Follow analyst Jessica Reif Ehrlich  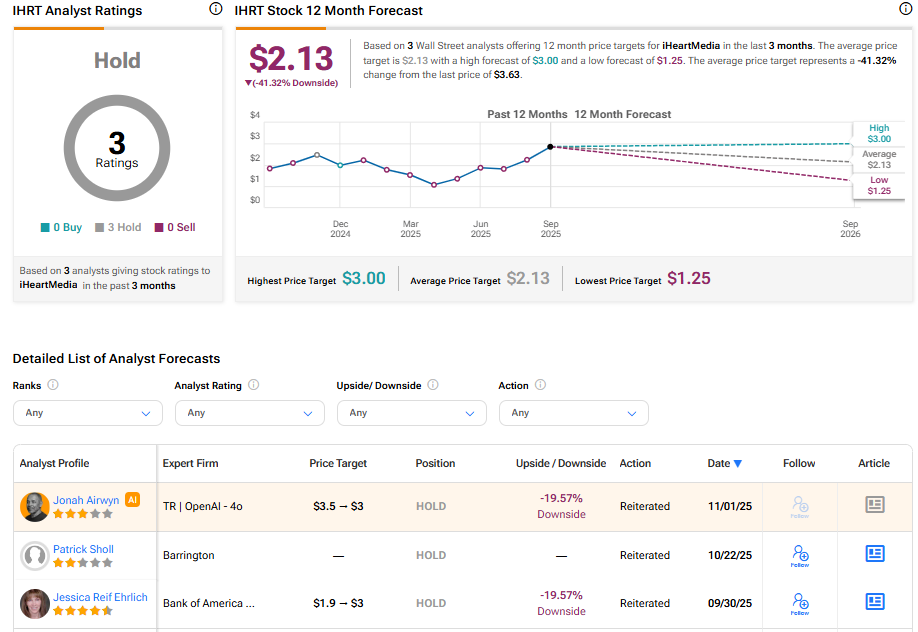[799, 602]
